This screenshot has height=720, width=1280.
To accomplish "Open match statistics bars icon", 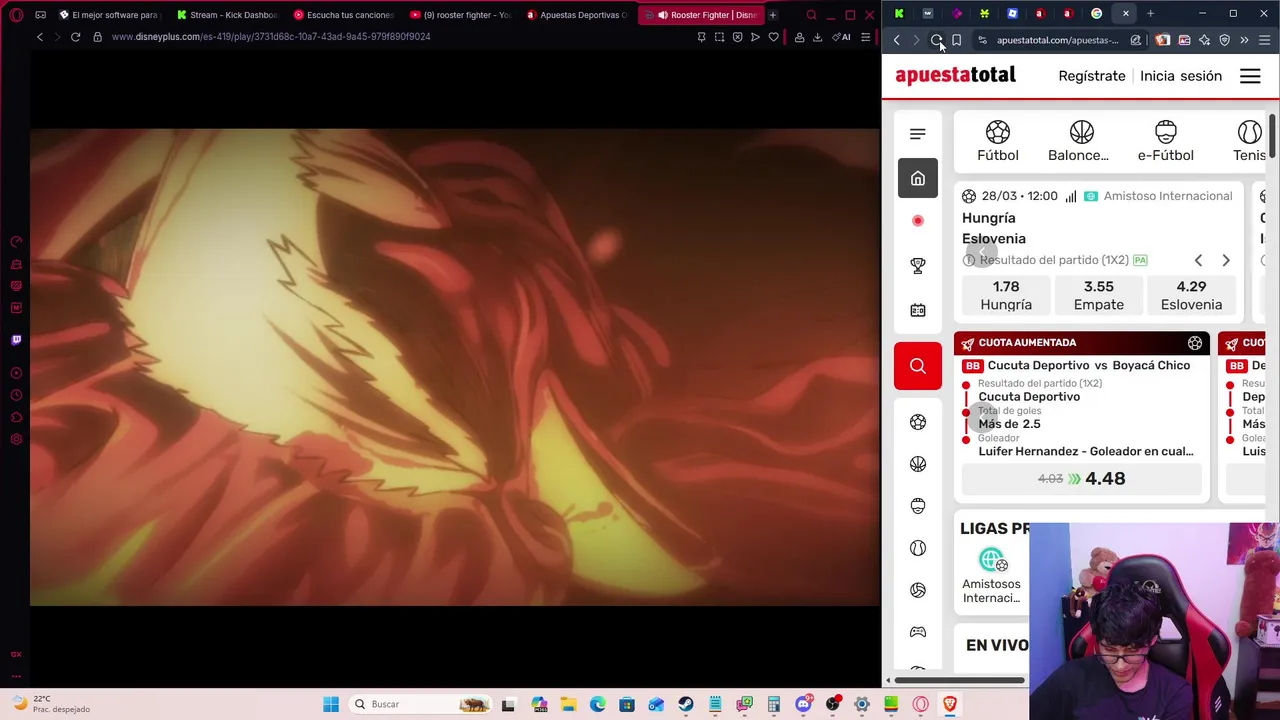I will (1070, 196).
